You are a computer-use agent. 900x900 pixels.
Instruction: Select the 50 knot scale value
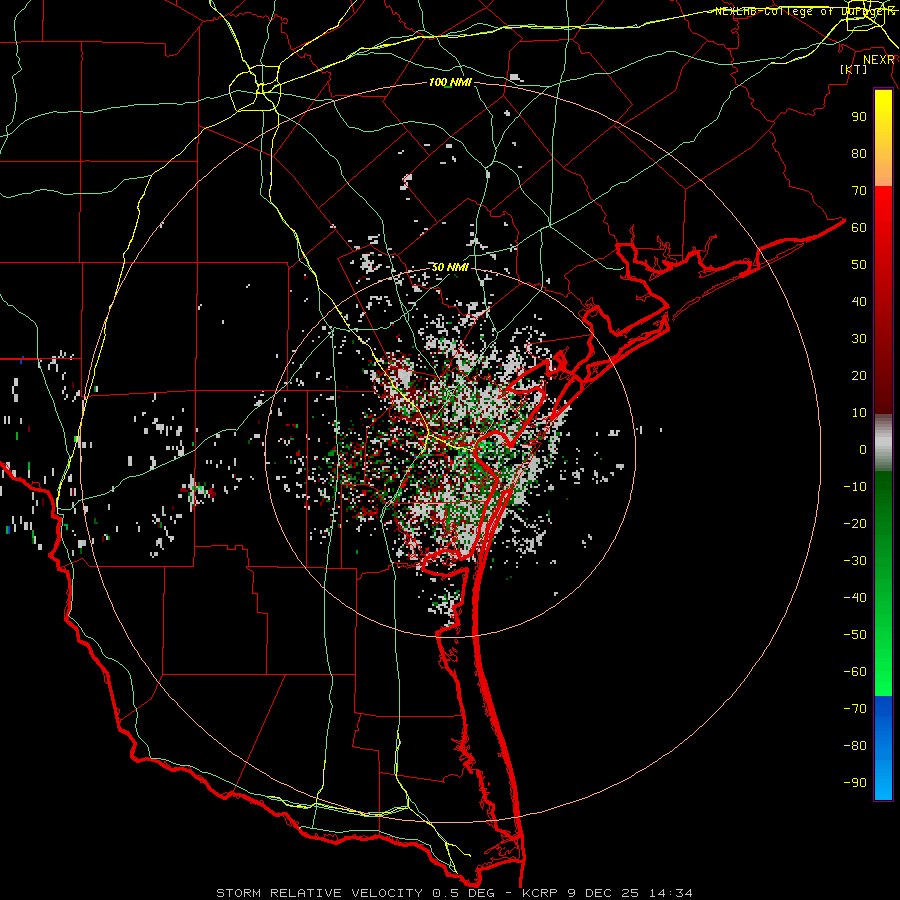tap(859, 265)
